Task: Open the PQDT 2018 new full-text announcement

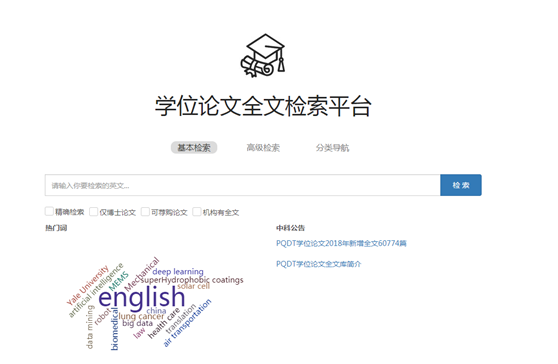Action: pos(341,243)
